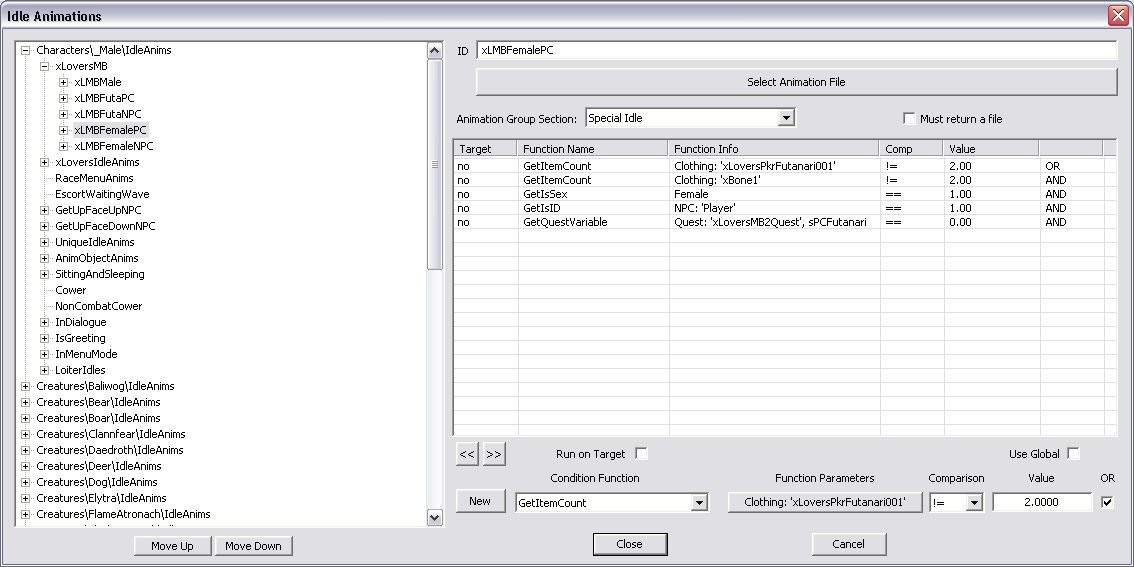Expand the xLMBFutaPC node
The image size is (1134, 567).
(x=64, y=98)
